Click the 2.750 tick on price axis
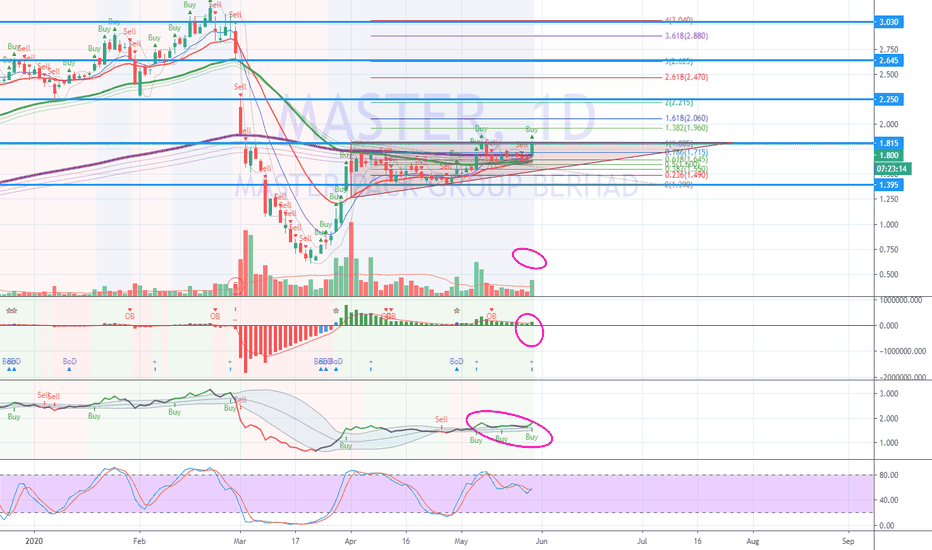 889,49
